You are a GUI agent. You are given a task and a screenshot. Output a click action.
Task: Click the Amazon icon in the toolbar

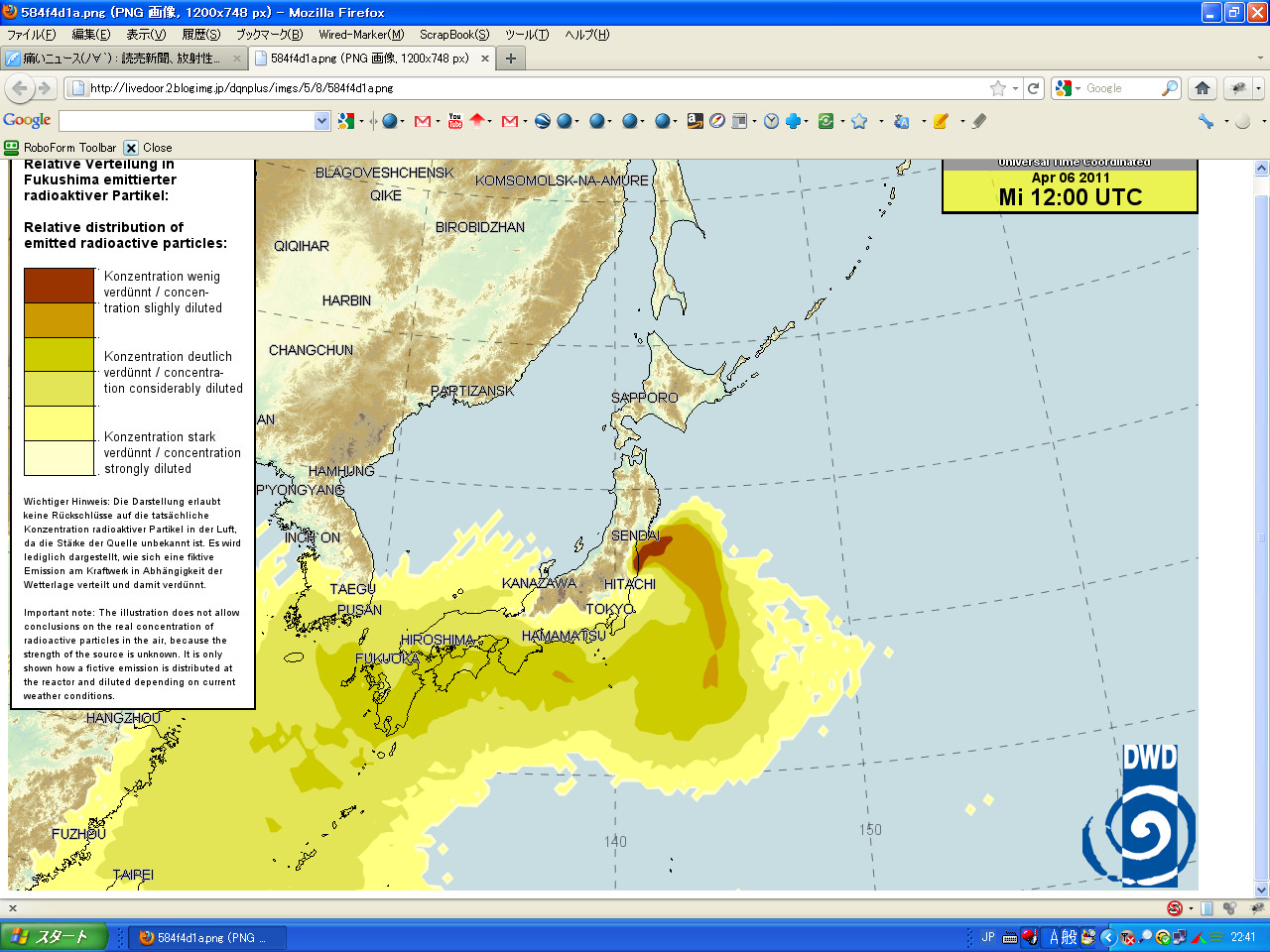coord(695,121)
